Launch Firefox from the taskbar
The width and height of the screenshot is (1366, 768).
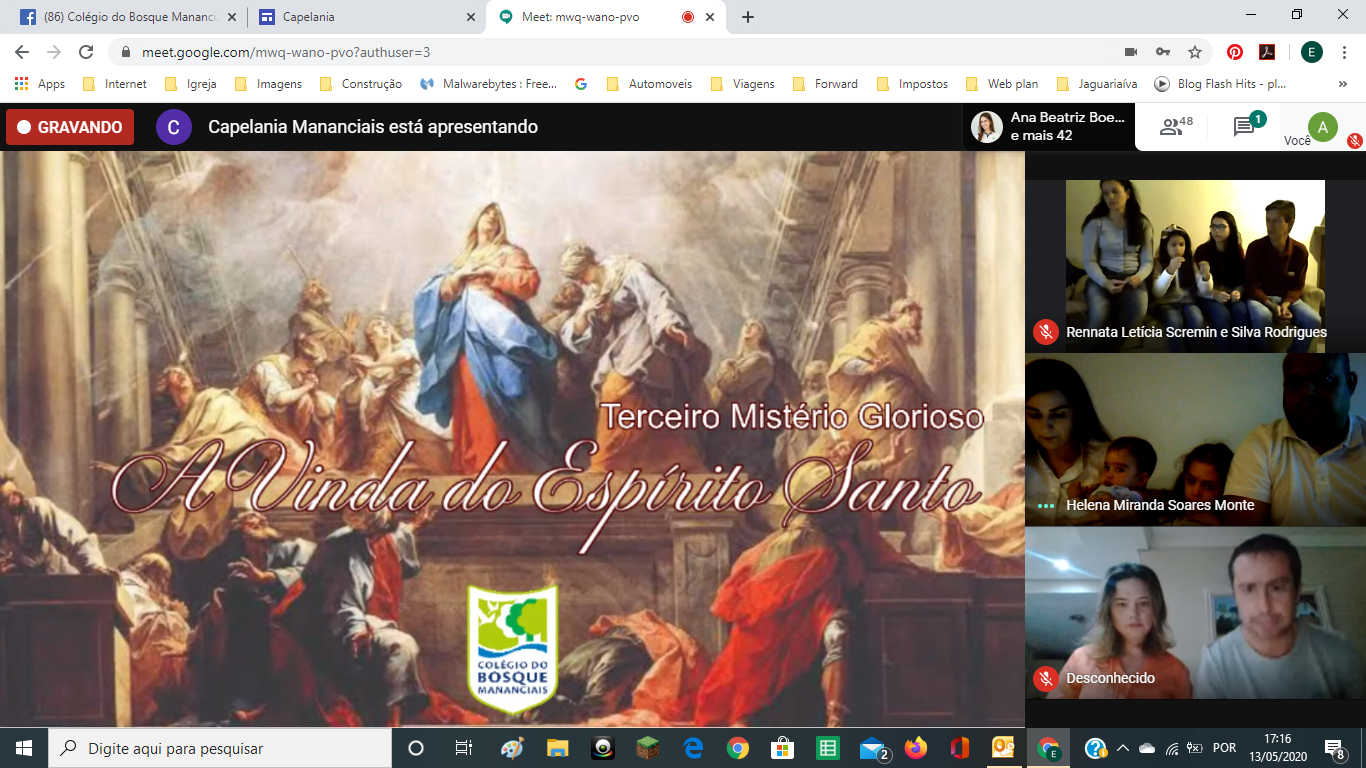click(x=915, y=748)
